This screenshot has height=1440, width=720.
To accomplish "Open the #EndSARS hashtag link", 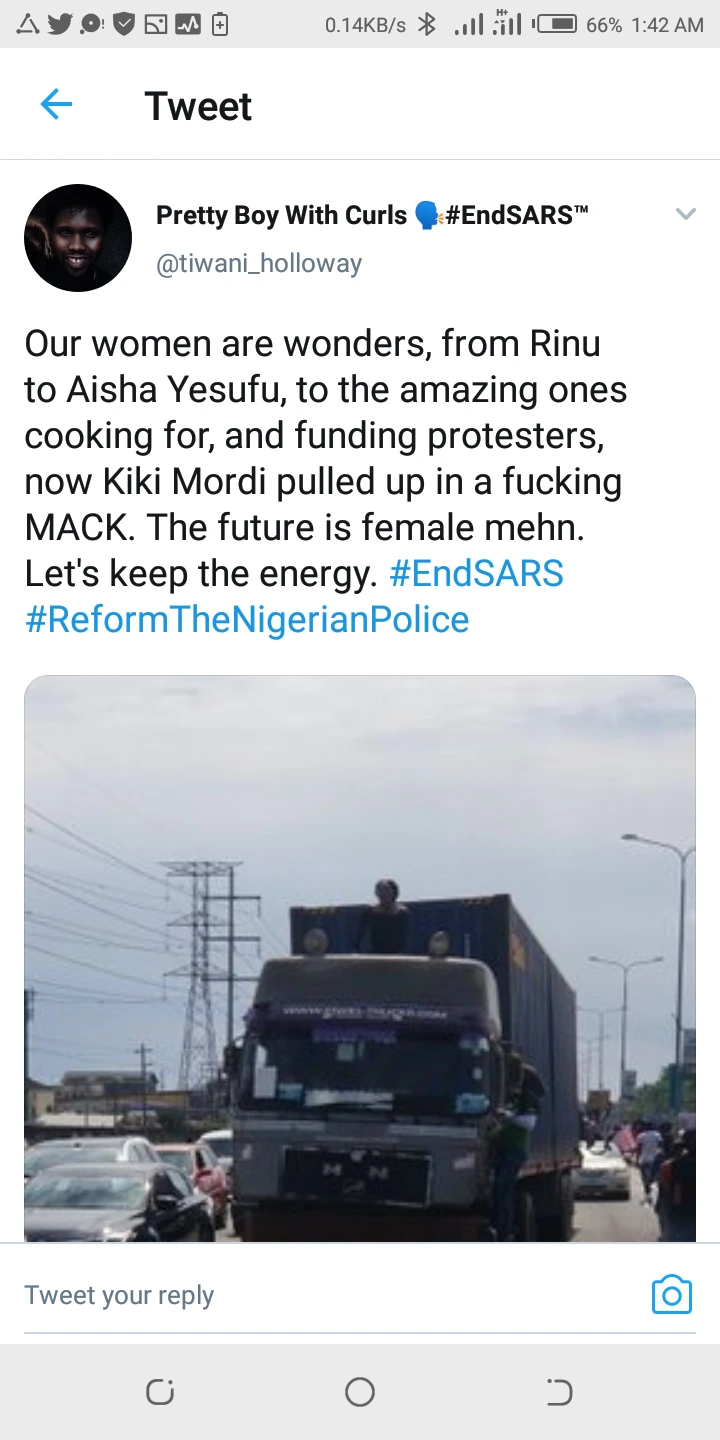I will [x=476, y=574].
